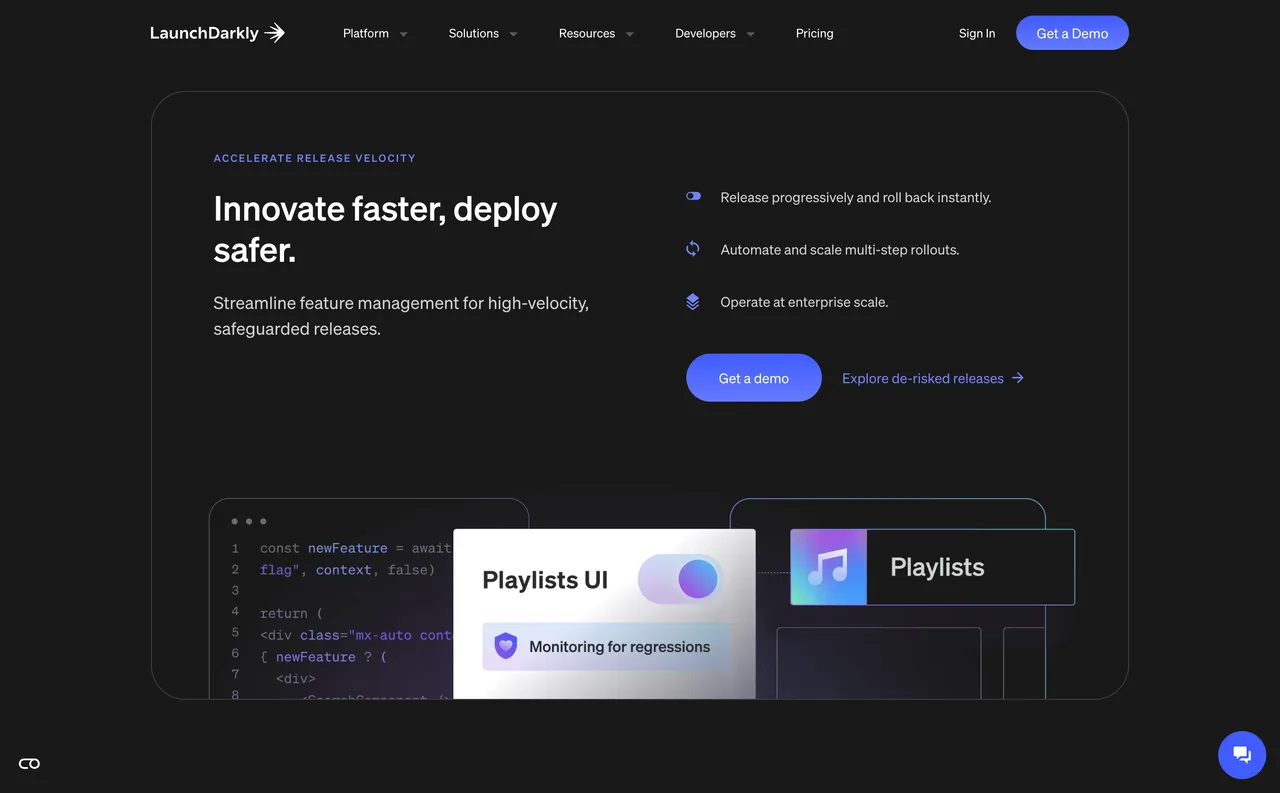Image resolution: width=1280 pixels, height=793 pixels.
Task: Toggle the Playlists UI feature switch
Action: [x=680, y=578]
